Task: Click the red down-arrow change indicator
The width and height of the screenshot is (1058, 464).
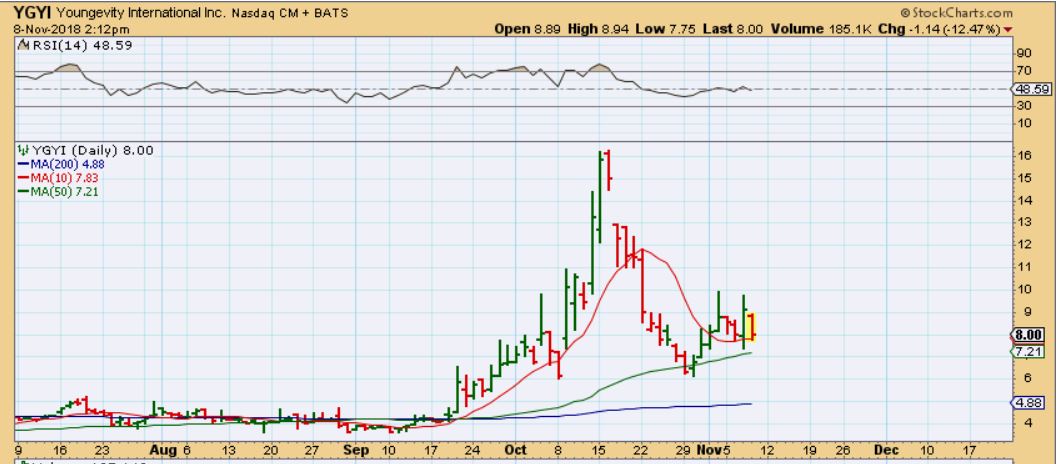Action: [1008, 30]
